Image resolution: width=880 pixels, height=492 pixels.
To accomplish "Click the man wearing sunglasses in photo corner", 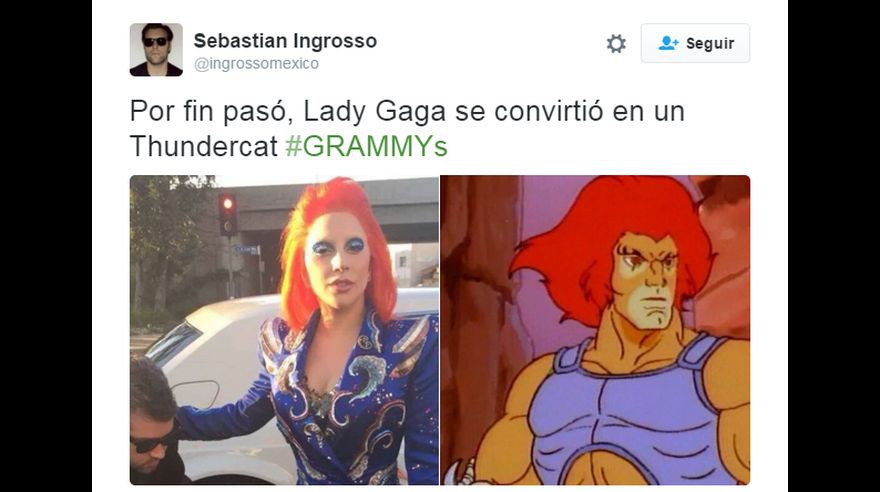I will [x=152, y=424].
